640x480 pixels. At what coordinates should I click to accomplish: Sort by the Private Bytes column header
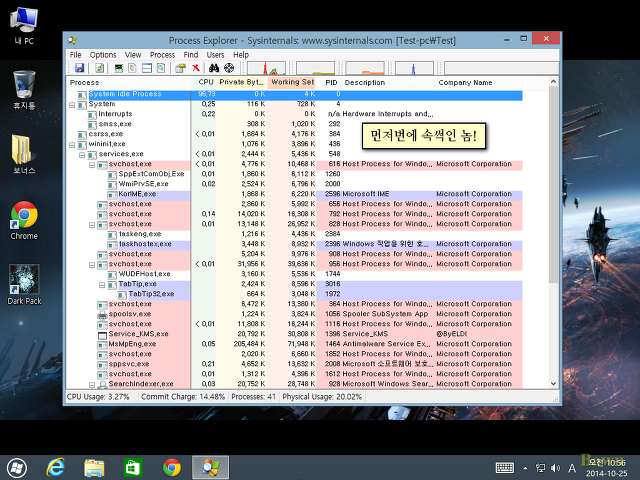242,82
